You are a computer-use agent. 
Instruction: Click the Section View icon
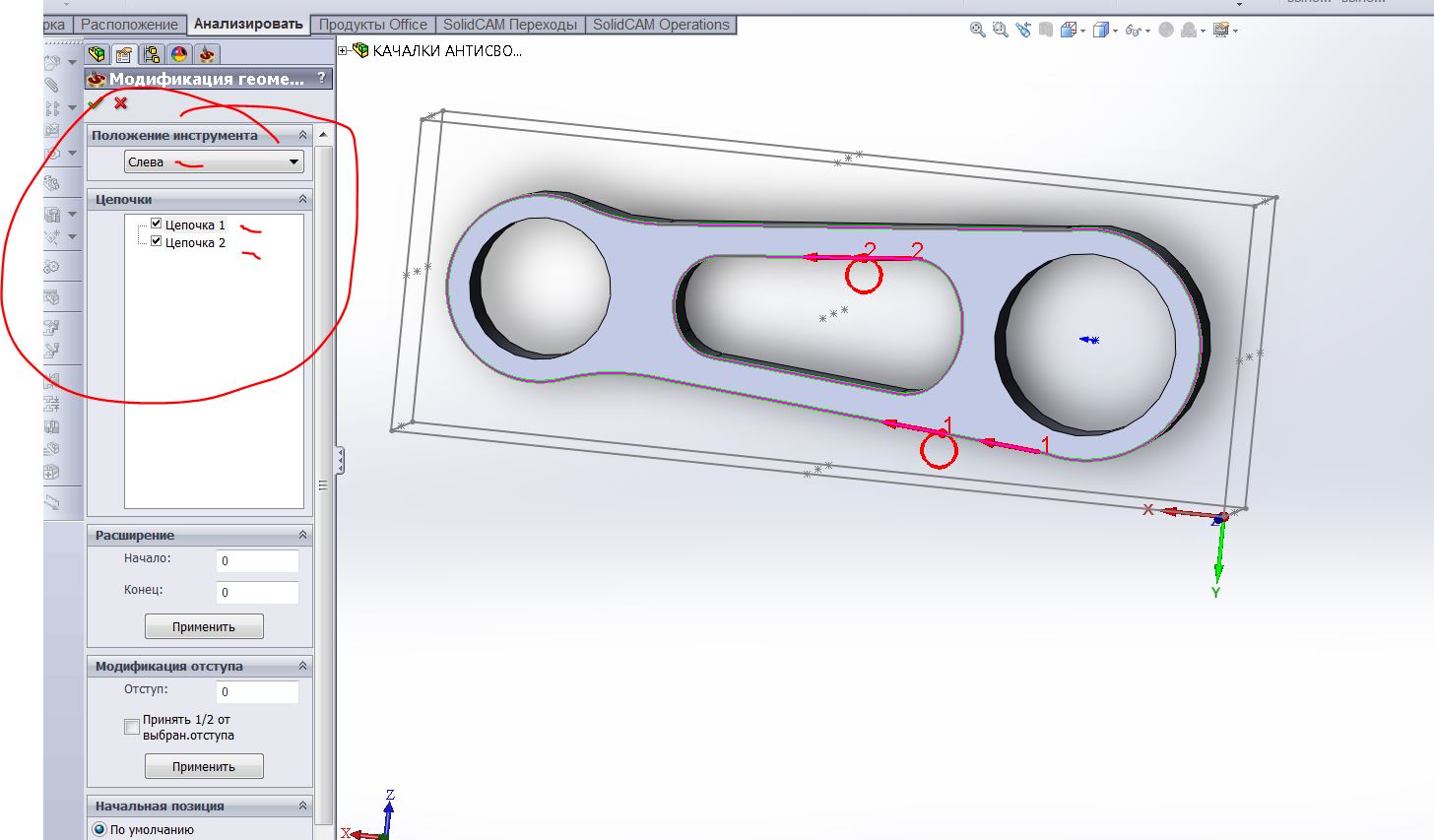point(1046,31)
